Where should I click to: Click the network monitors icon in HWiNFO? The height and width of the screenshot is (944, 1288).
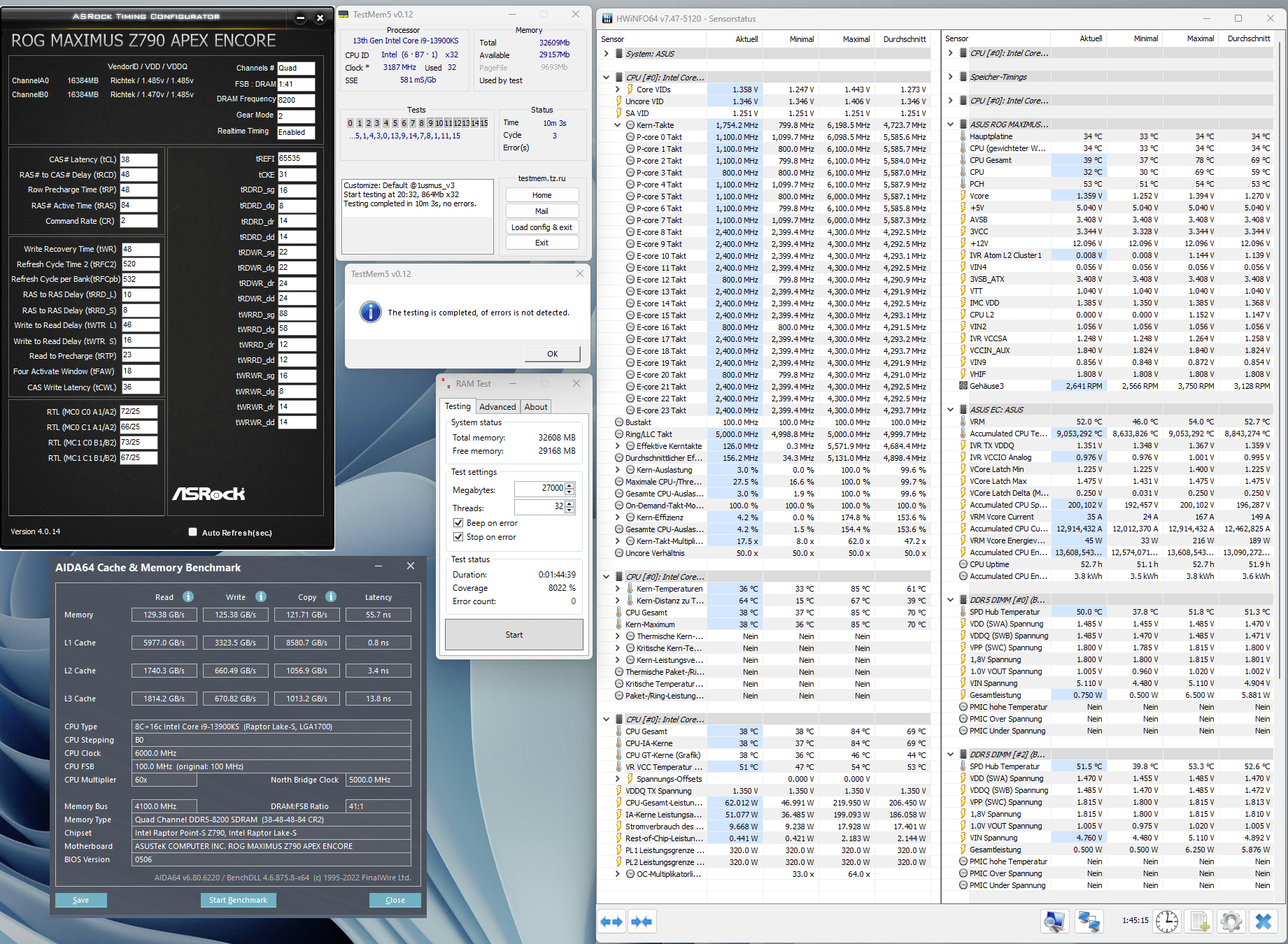click(1089, 922)
